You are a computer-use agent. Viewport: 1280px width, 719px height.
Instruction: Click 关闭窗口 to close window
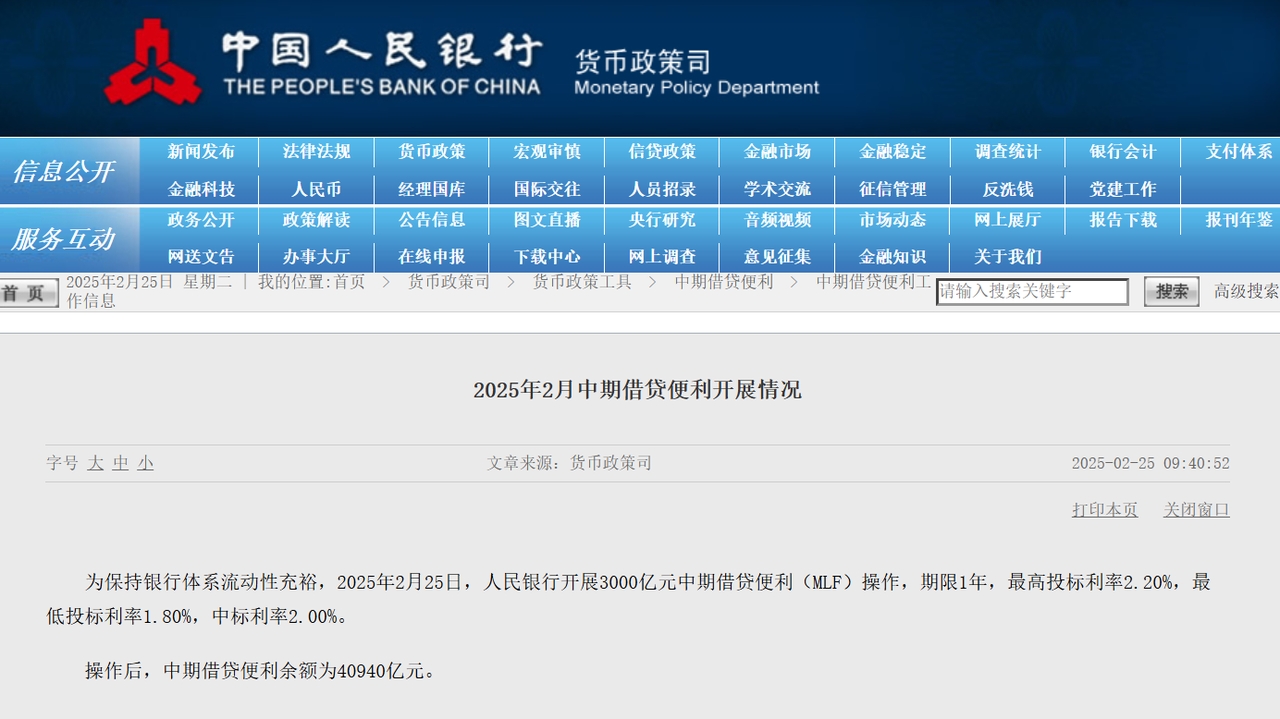tap(1196, 510)
